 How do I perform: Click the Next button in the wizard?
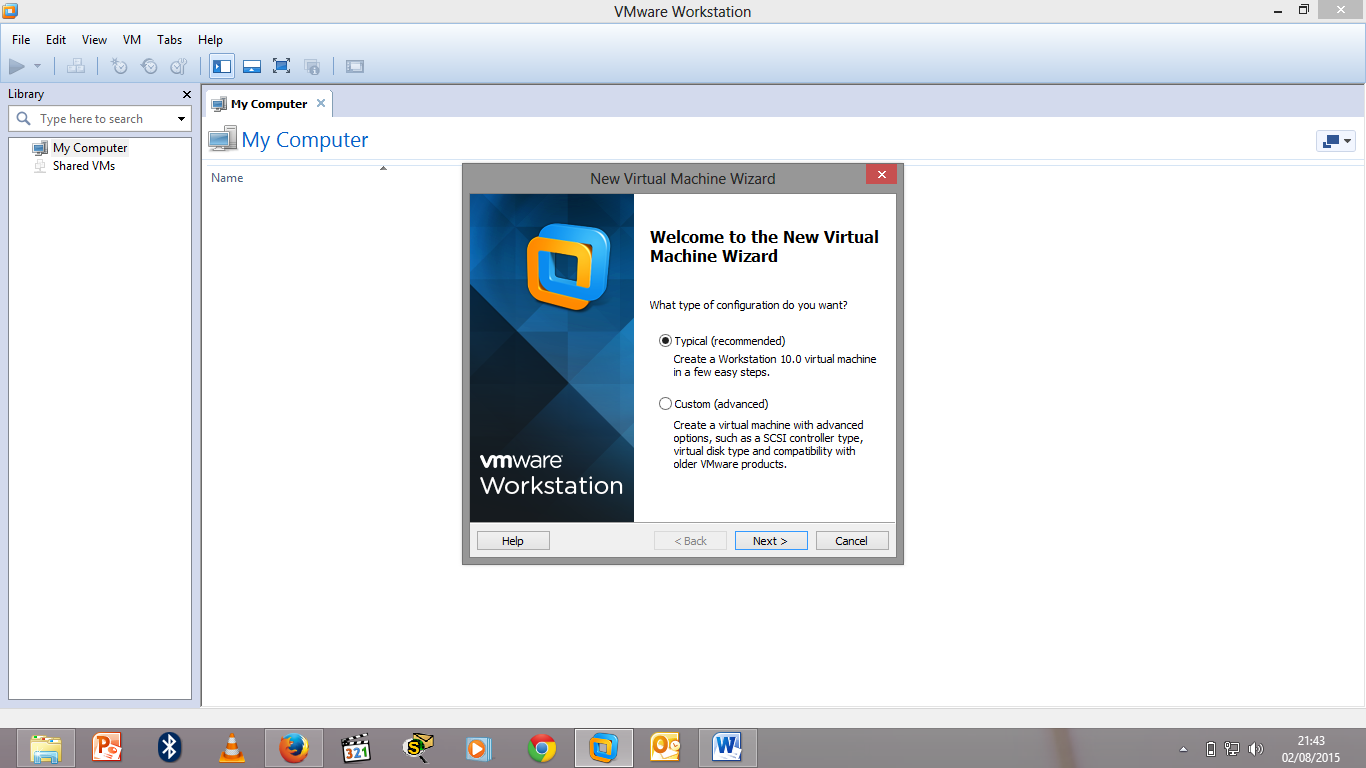[770, 540]
